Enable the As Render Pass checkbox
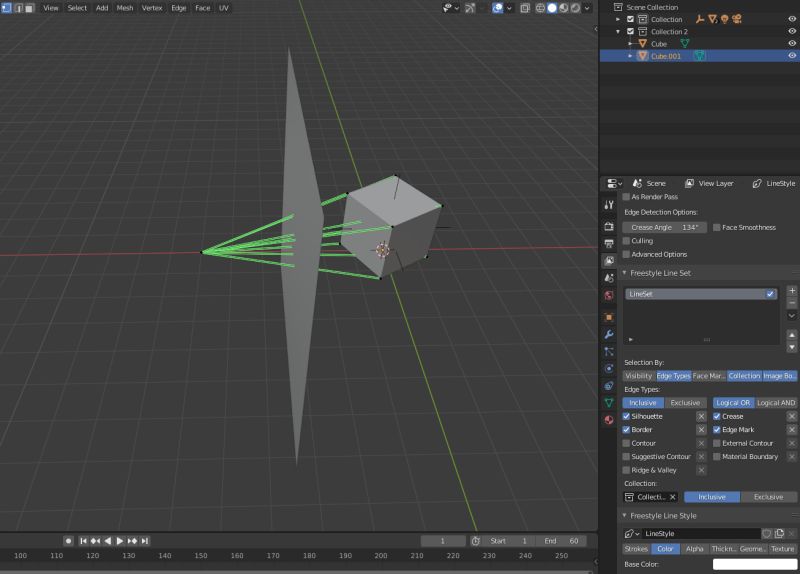The image size is (800, 574). [627, 196]
